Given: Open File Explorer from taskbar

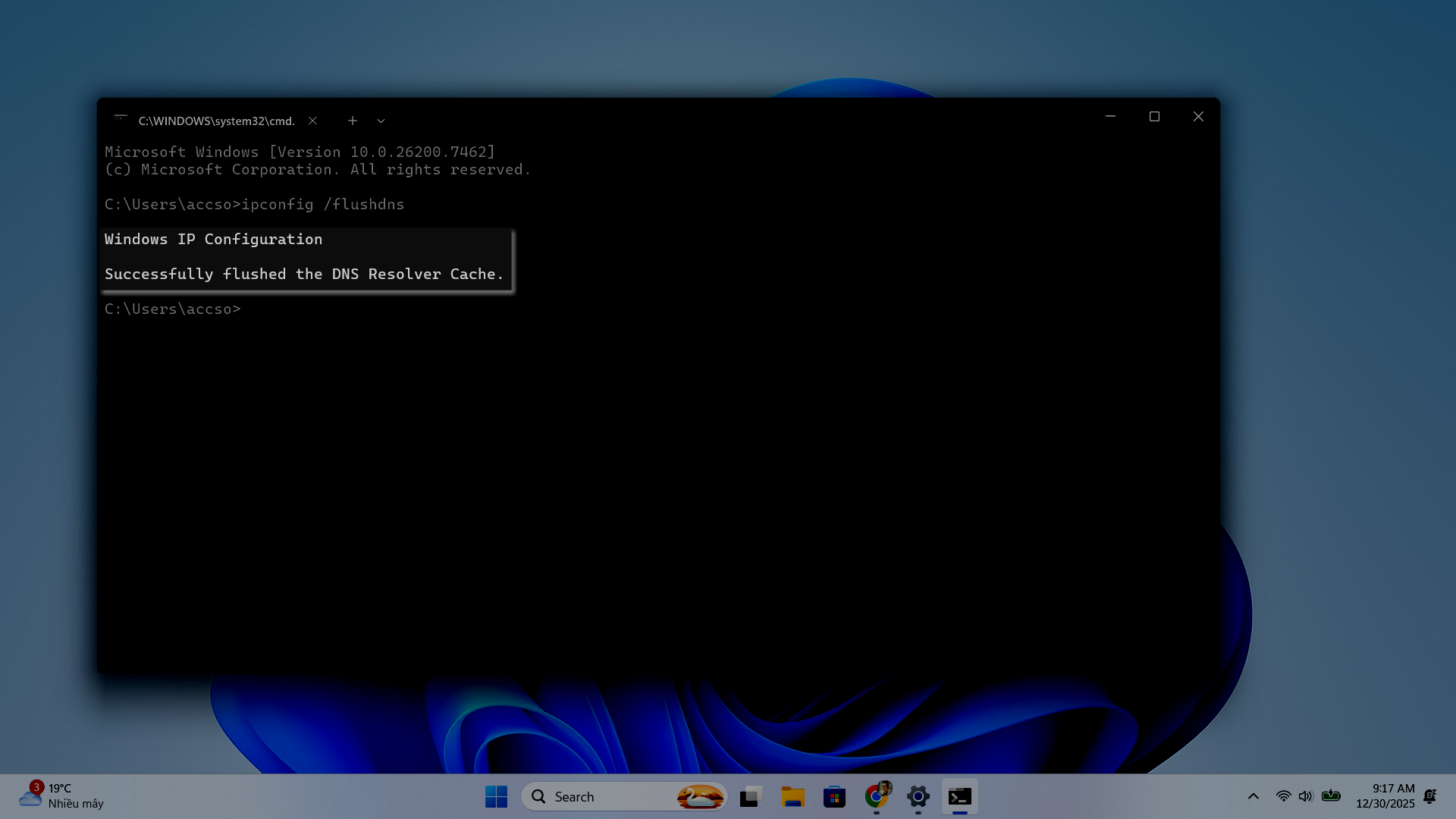Looking at the screenshot, I should [792, 796].
